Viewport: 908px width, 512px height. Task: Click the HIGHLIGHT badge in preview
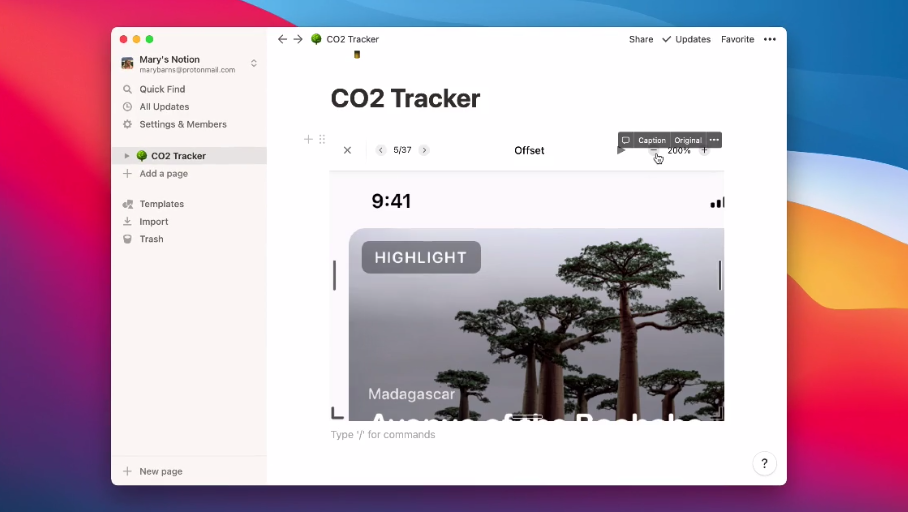[x=421, y=257]
